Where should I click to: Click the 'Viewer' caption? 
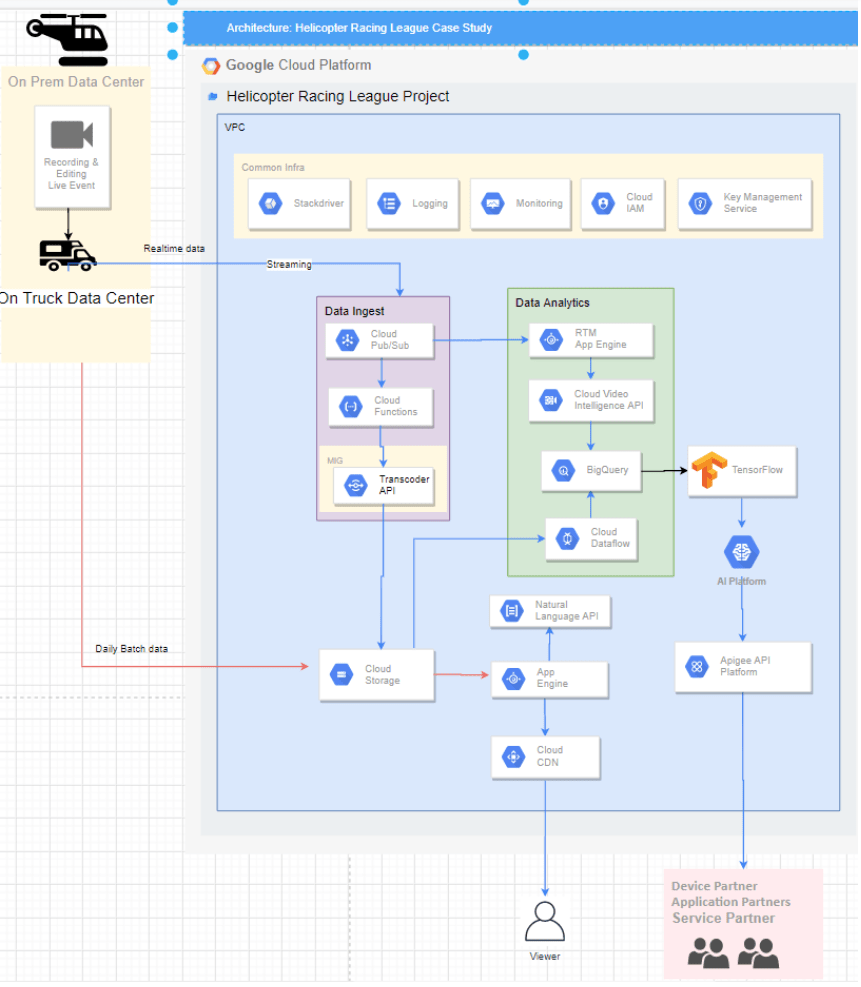click(x=545, y=957)
